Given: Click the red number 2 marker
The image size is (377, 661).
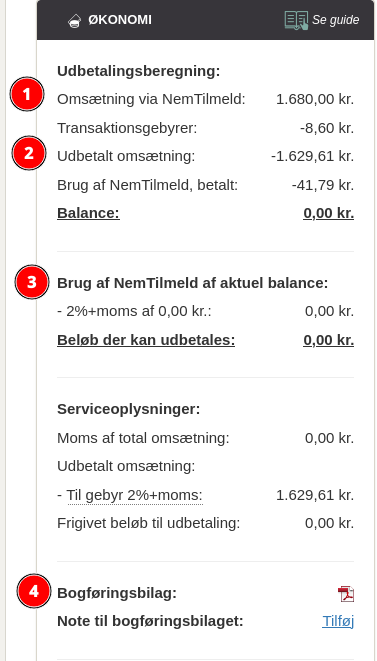Looking at the screenshot, I should click(x=29, y=153).
